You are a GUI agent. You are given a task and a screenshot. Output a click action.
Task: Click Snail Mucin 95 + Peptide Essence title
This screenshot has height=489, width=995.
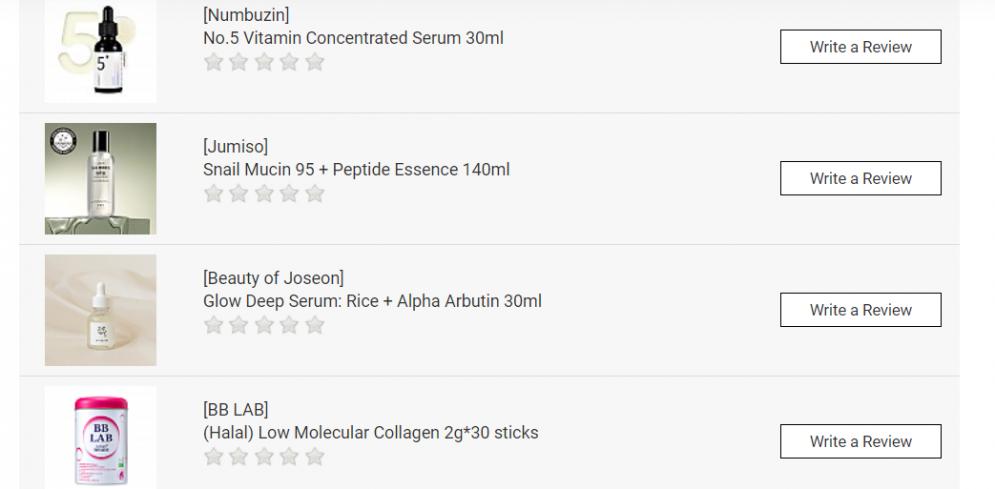[356, 169]
